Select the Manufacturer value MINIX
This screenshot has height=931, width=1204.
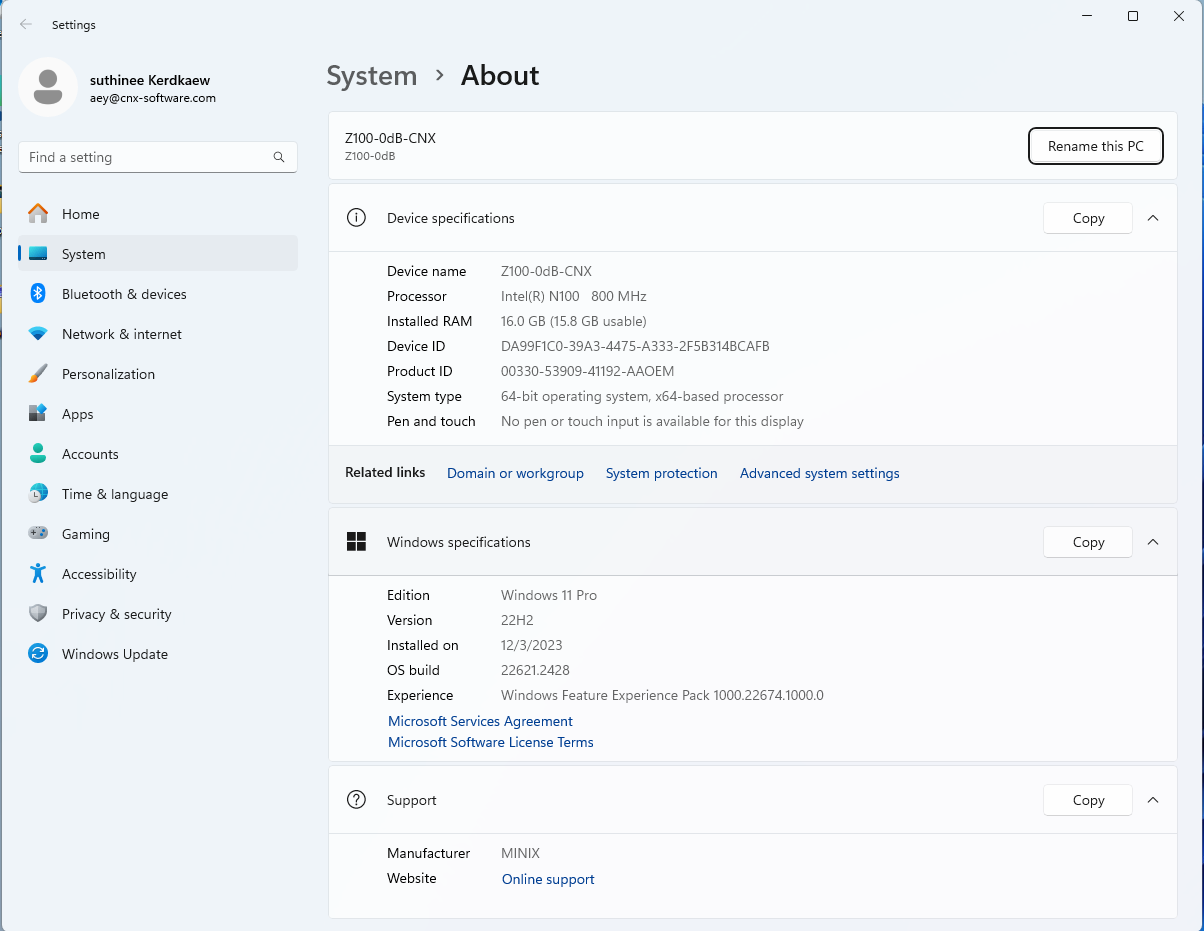520,853
